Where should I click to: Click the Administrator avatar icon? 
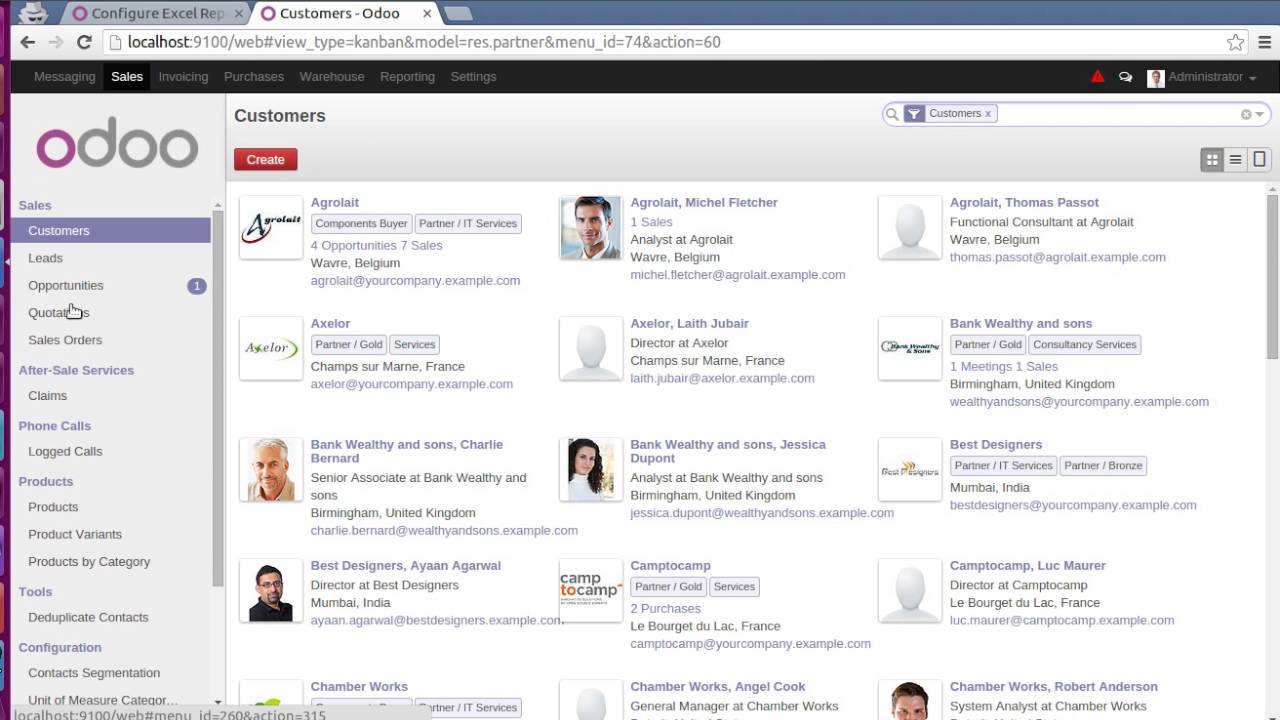point(1156,78)
